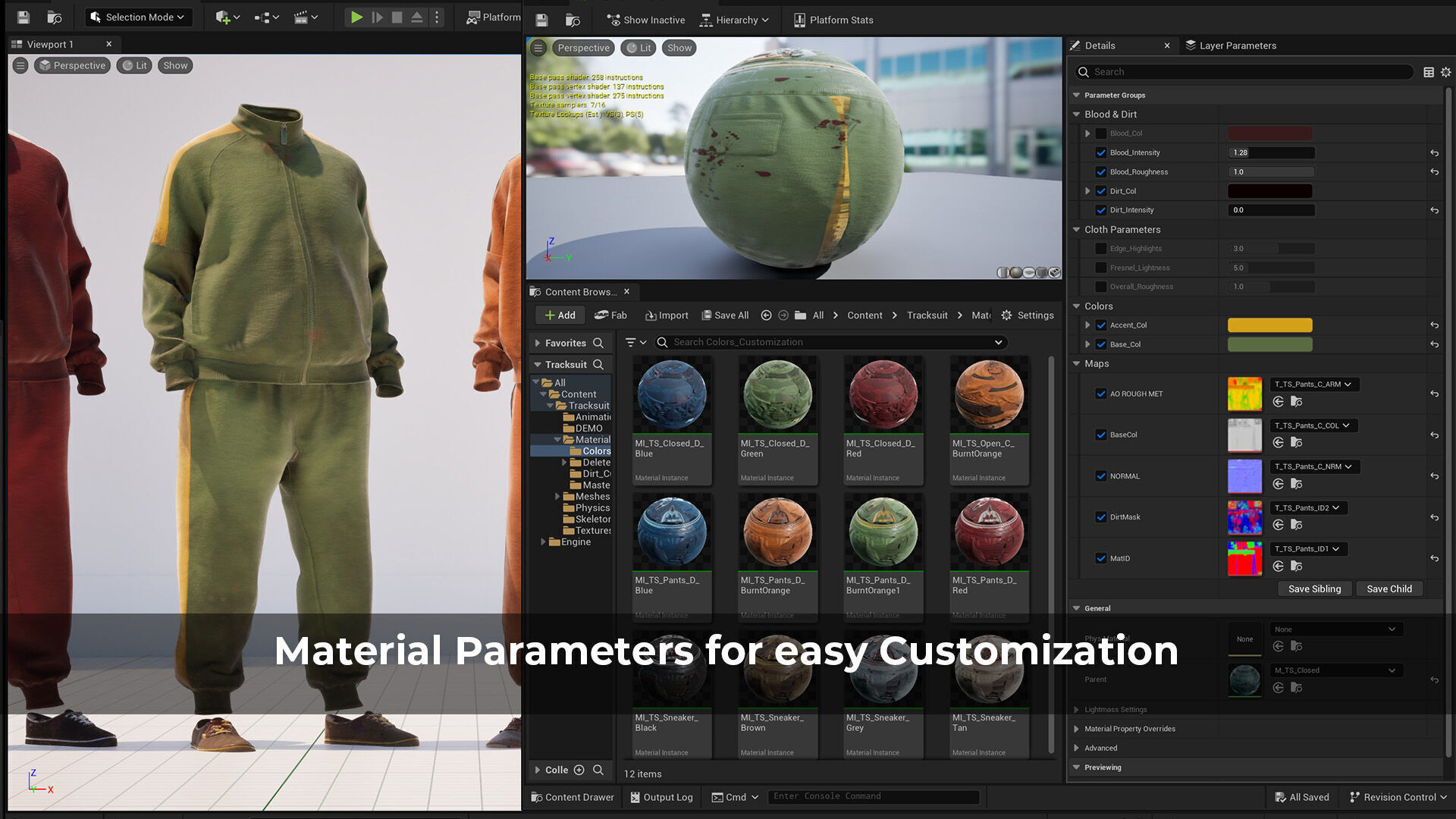Click the Save Child button
This screenshot has width=1456, height=819.
coord(1389,589)
